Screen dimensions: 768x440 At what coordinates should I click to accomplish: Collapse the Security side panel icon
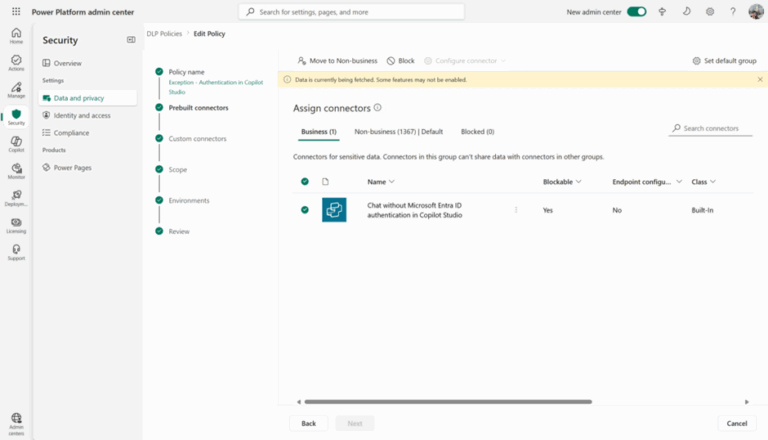click(x=131, y=40)
